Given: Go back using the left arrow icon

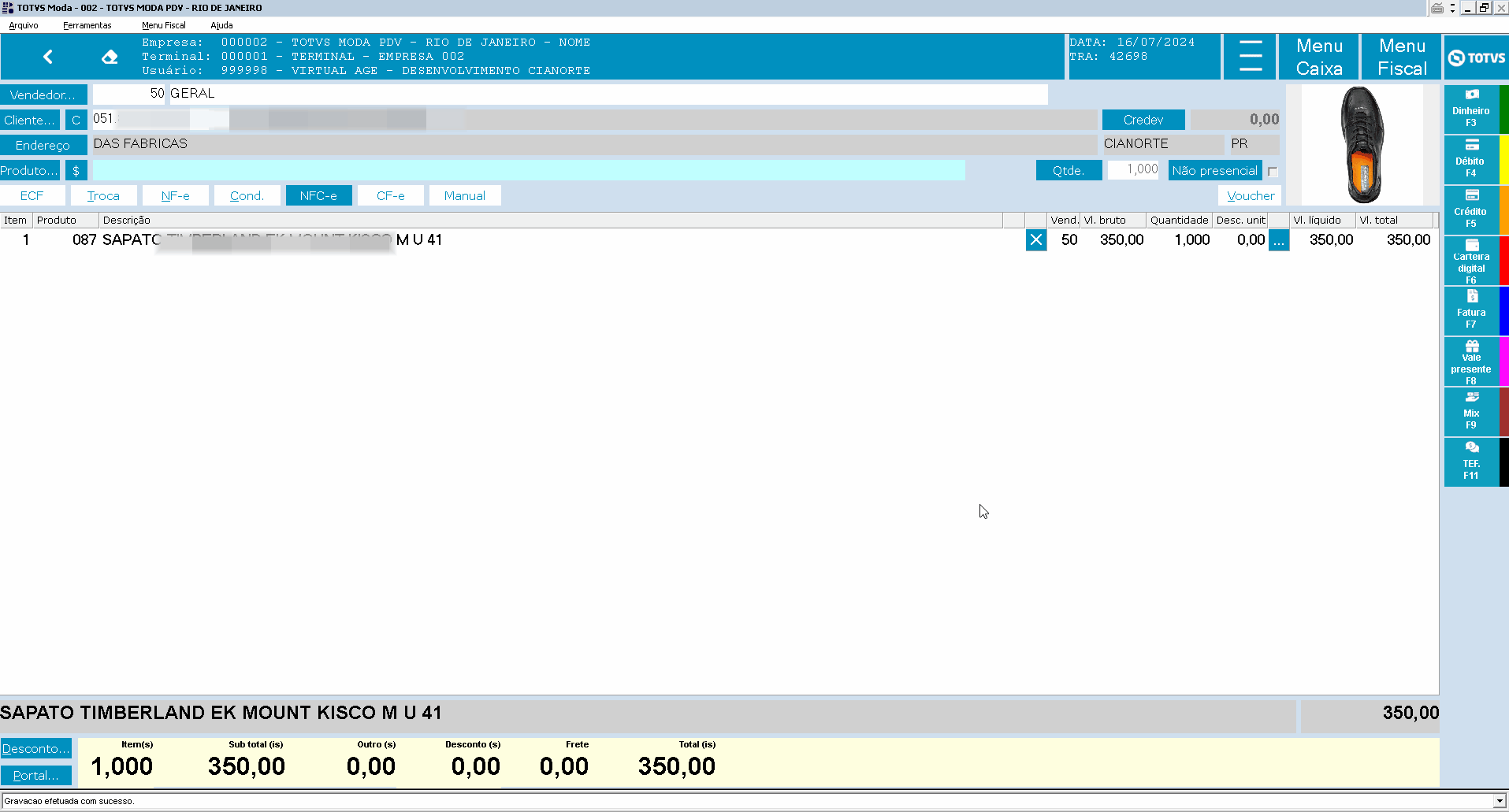Looking at the screenshot, I should [x=48, y=57].
